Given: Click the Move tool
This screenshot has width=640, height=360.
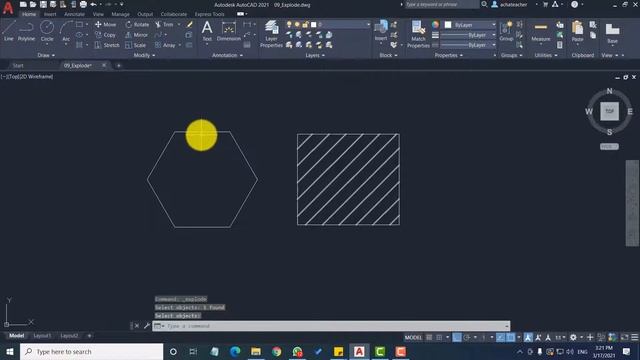Looking at the screenshot, I should pyautogui.click(x=105, y=24).
